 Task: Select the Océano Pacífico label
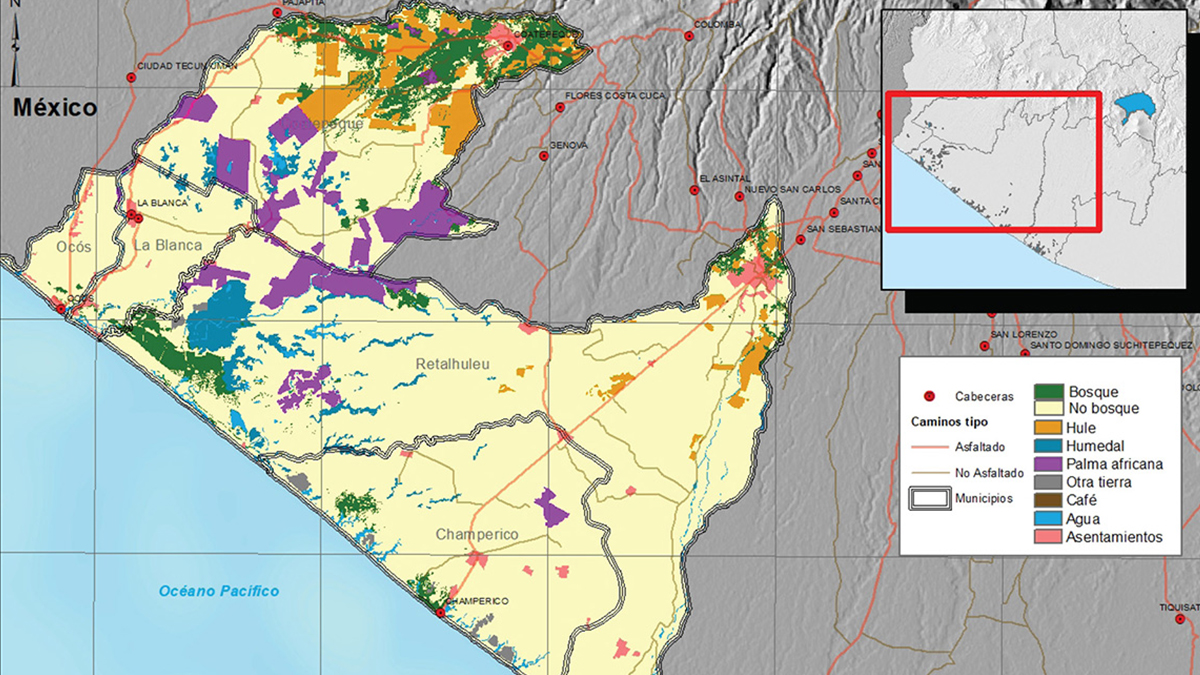pos(219,591)
